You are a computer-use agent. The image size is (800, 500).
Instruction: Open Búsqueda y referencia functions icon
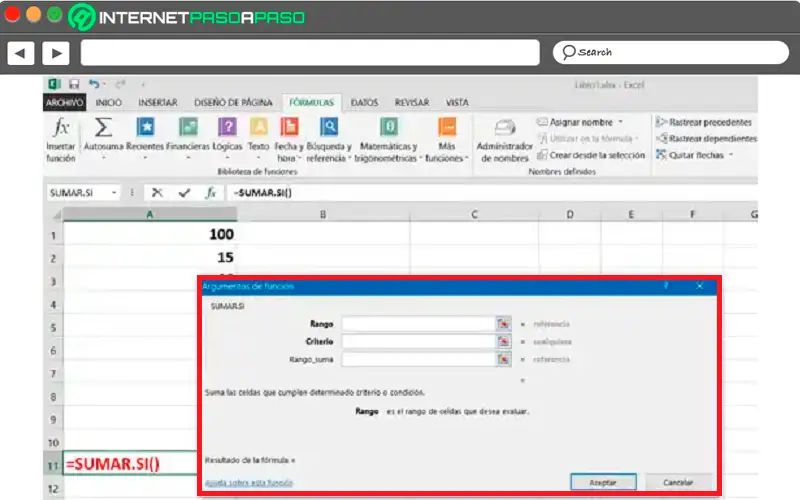click(x=329, y=127)
